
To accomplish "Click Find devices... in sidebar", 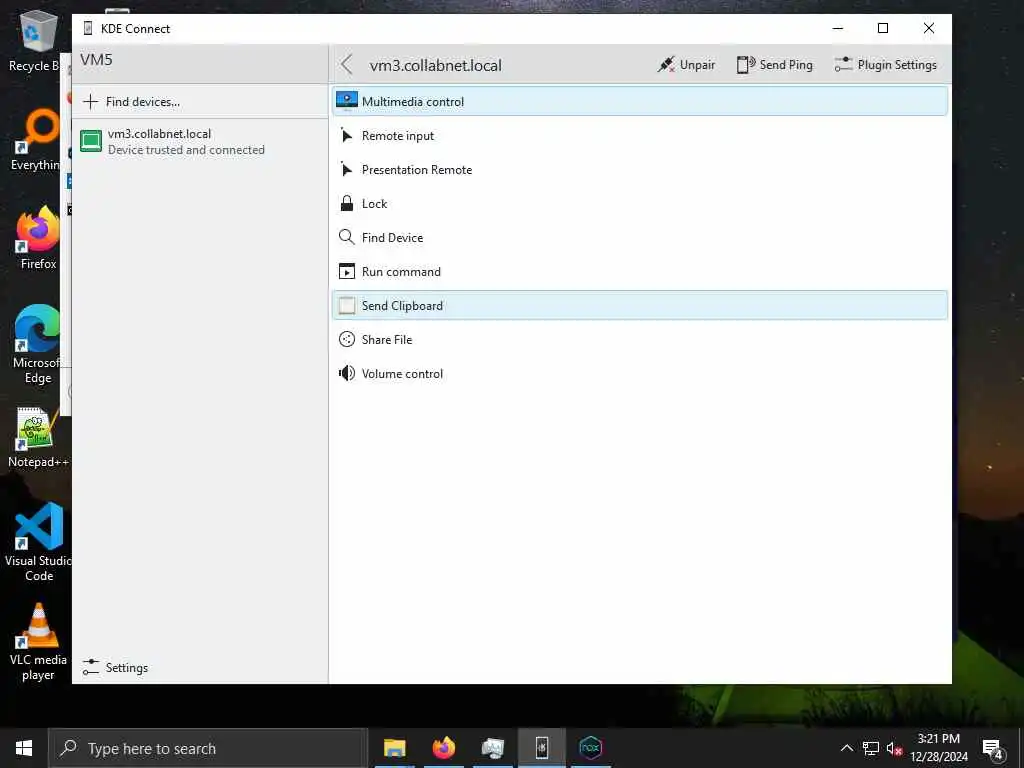I will click(200, 101).
